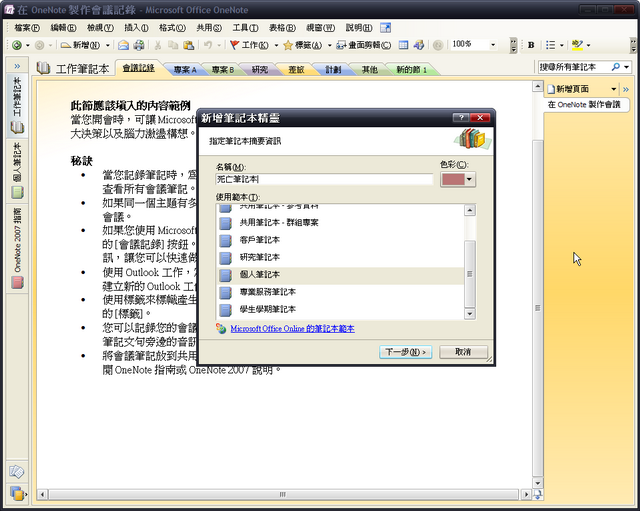Viewport: 640px width, 511px height.
Task: Select 共用筆記本 - 群組專案 template
Action: [340, 222]
